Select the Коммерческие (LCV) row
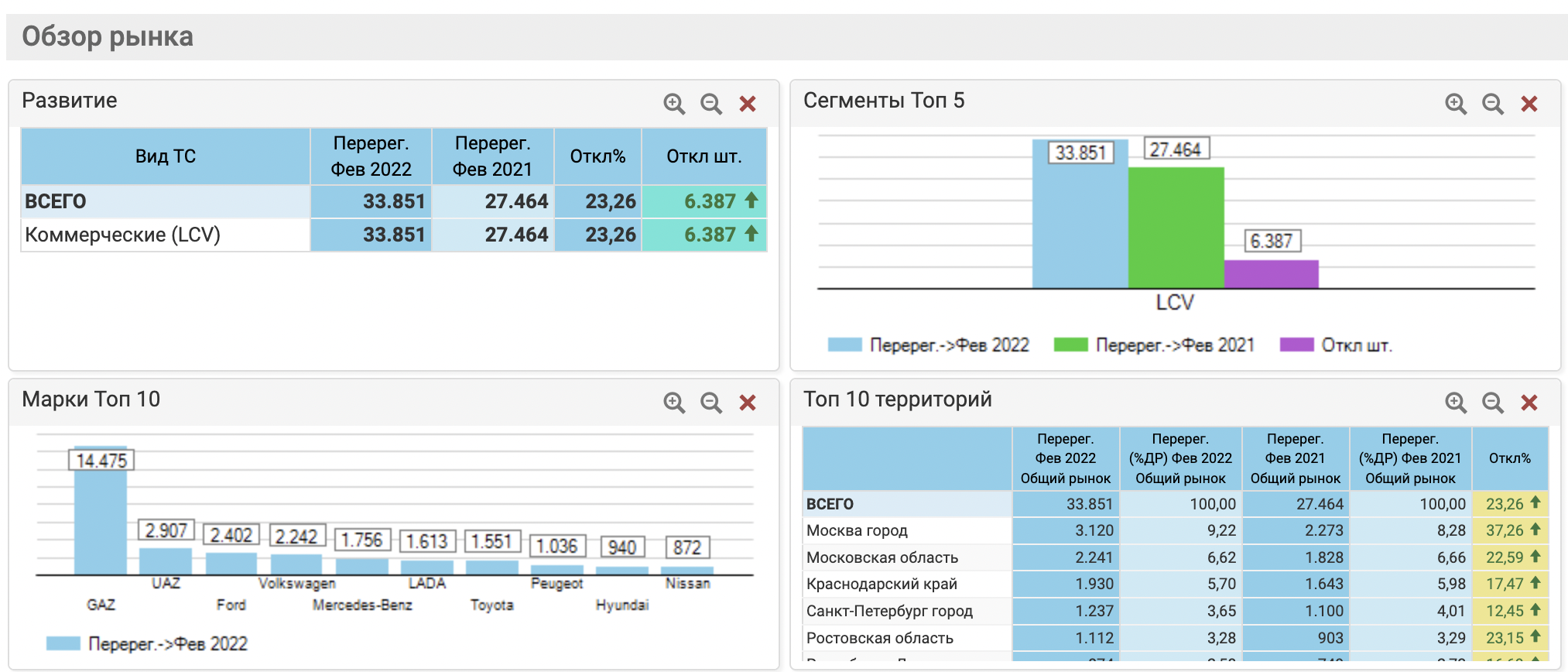 click(123, 235)
